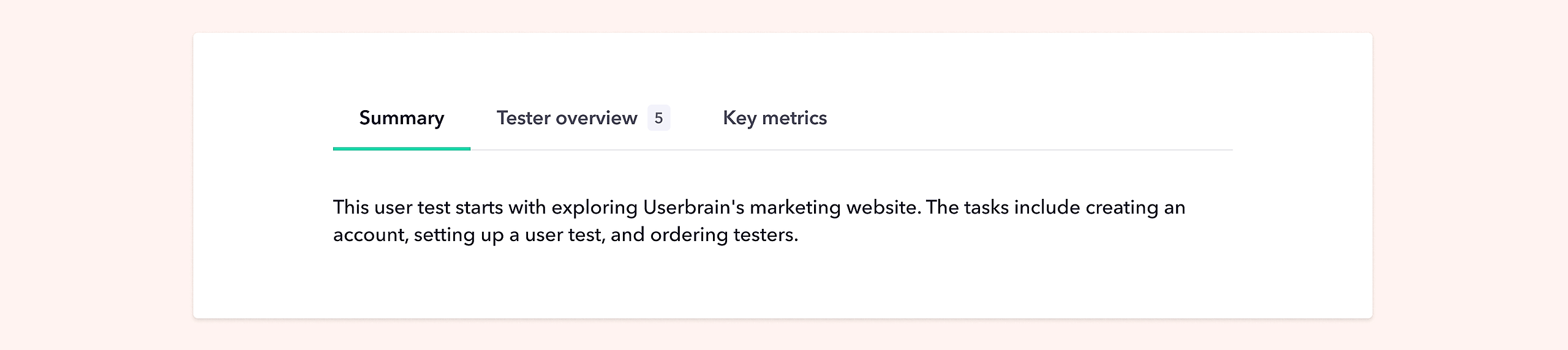
Task: Click the tester count badge showing 5
Action: coord(658,118)
